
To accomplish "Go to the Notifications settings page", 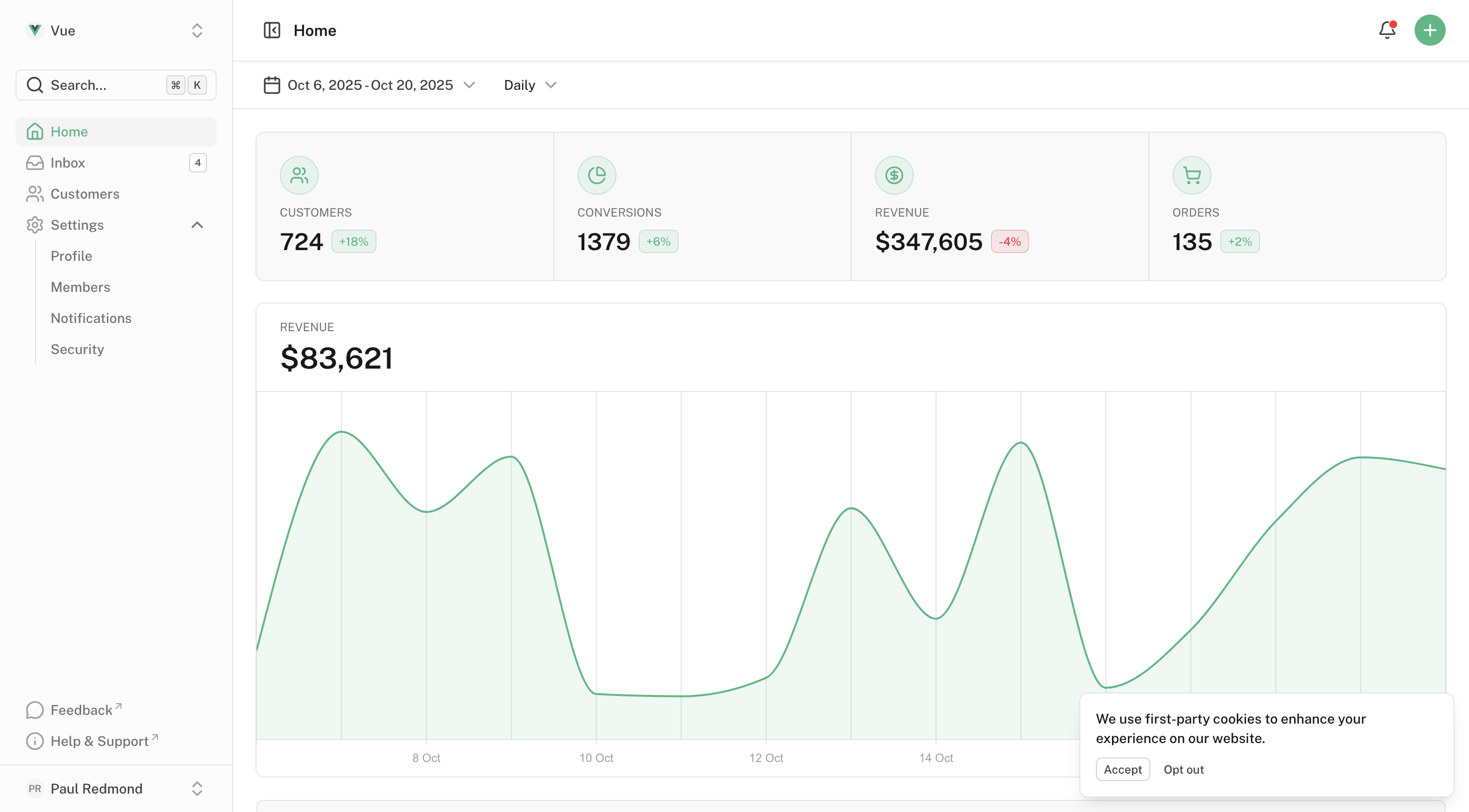I will 91,318.
